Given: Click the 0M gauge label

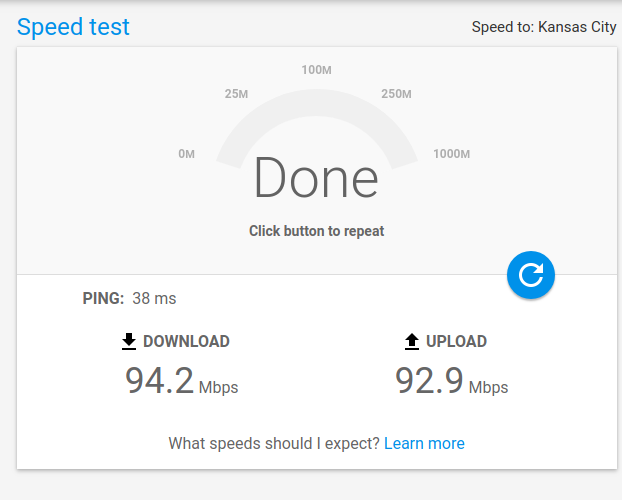Looking at the screenshot, I should 186,154.
